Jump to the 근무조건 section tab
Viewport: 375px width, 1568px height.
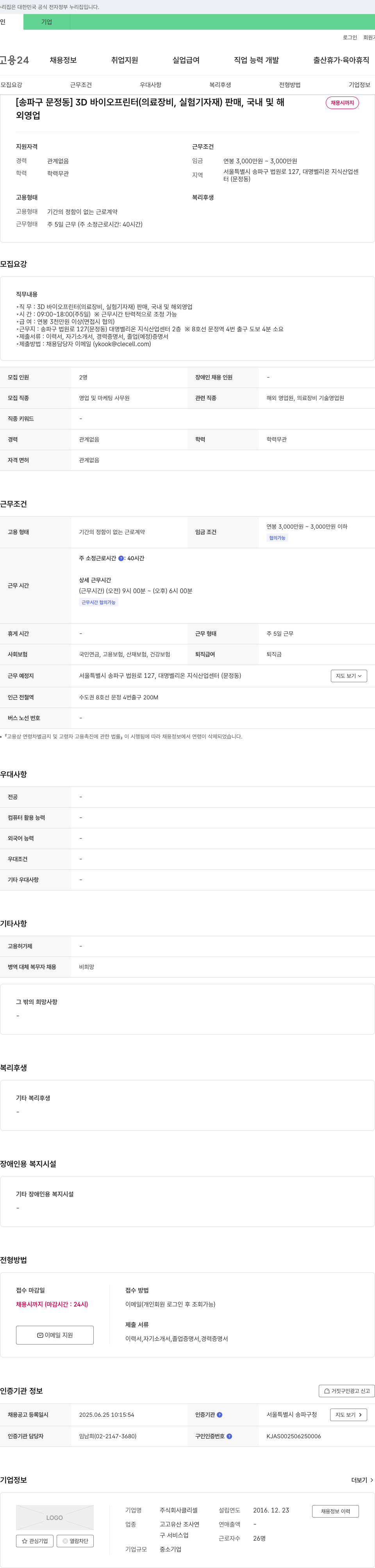tap(81, 85)
